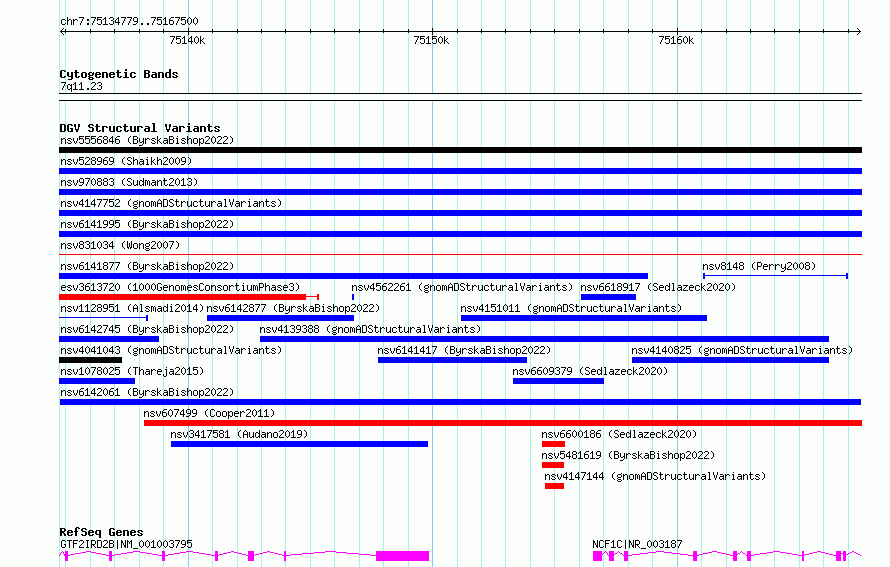The width and height of the screenshot is (890, 567).
Task: Select the thin blue nsv8148 variant bar
Action: (x=775, y=276)
